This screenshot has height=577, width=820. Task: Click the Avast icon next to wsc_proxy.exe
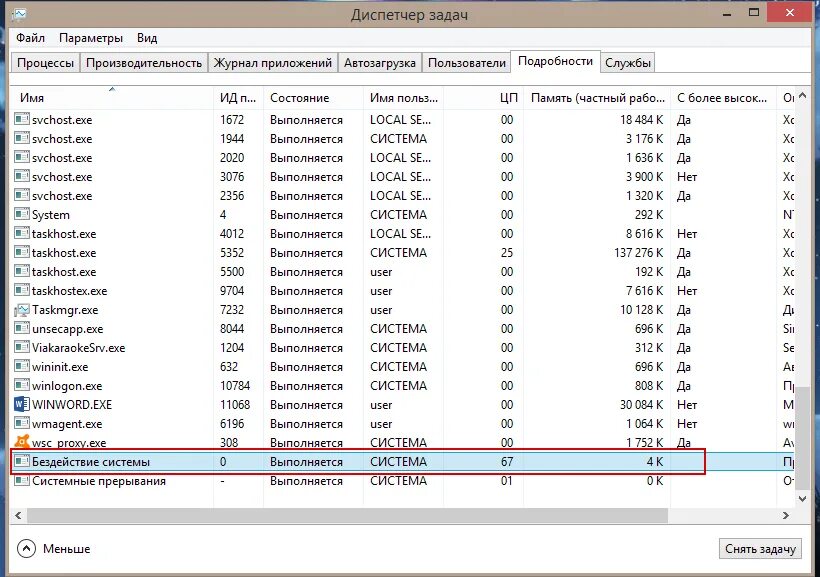[x=22, y=442]
